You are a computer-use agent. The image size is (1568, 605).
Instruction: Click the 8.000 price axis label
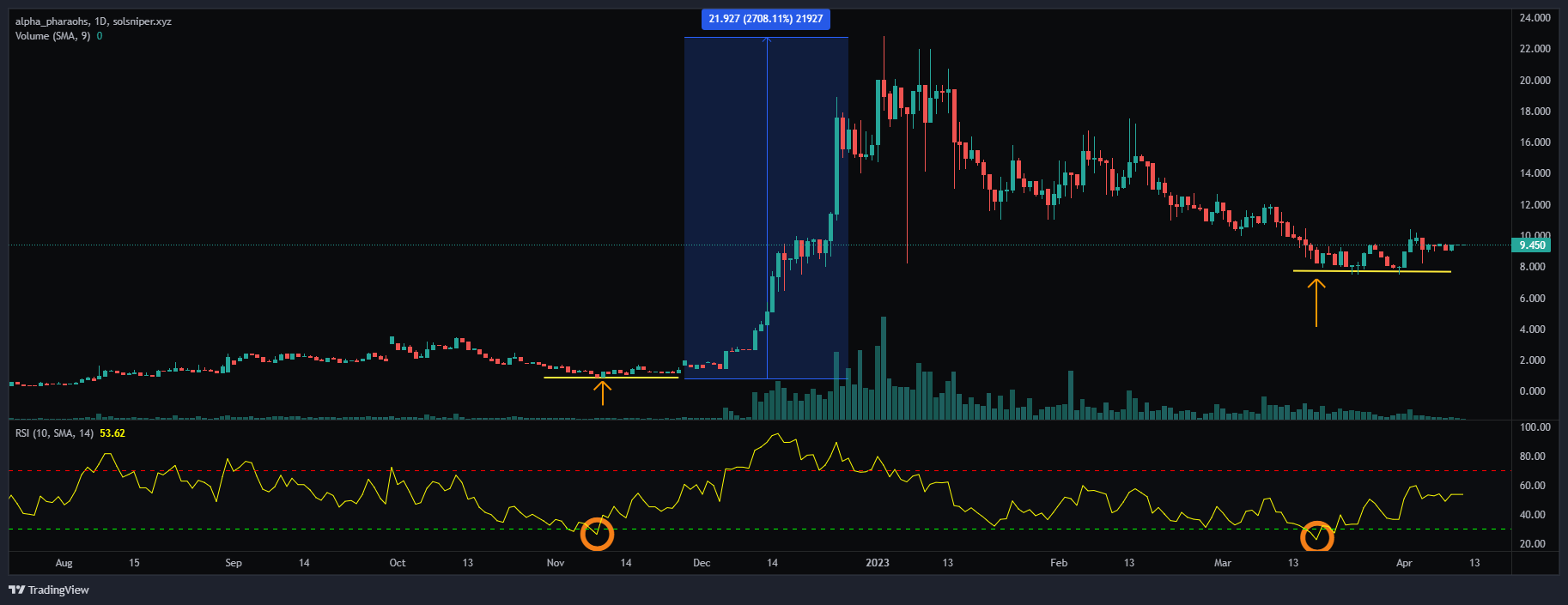(1532, 267)
